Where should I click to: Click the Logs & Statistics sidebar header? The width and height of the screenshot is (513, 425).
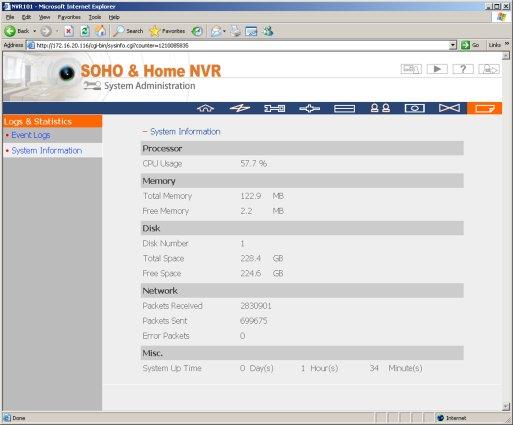click(x=52, y=121)
